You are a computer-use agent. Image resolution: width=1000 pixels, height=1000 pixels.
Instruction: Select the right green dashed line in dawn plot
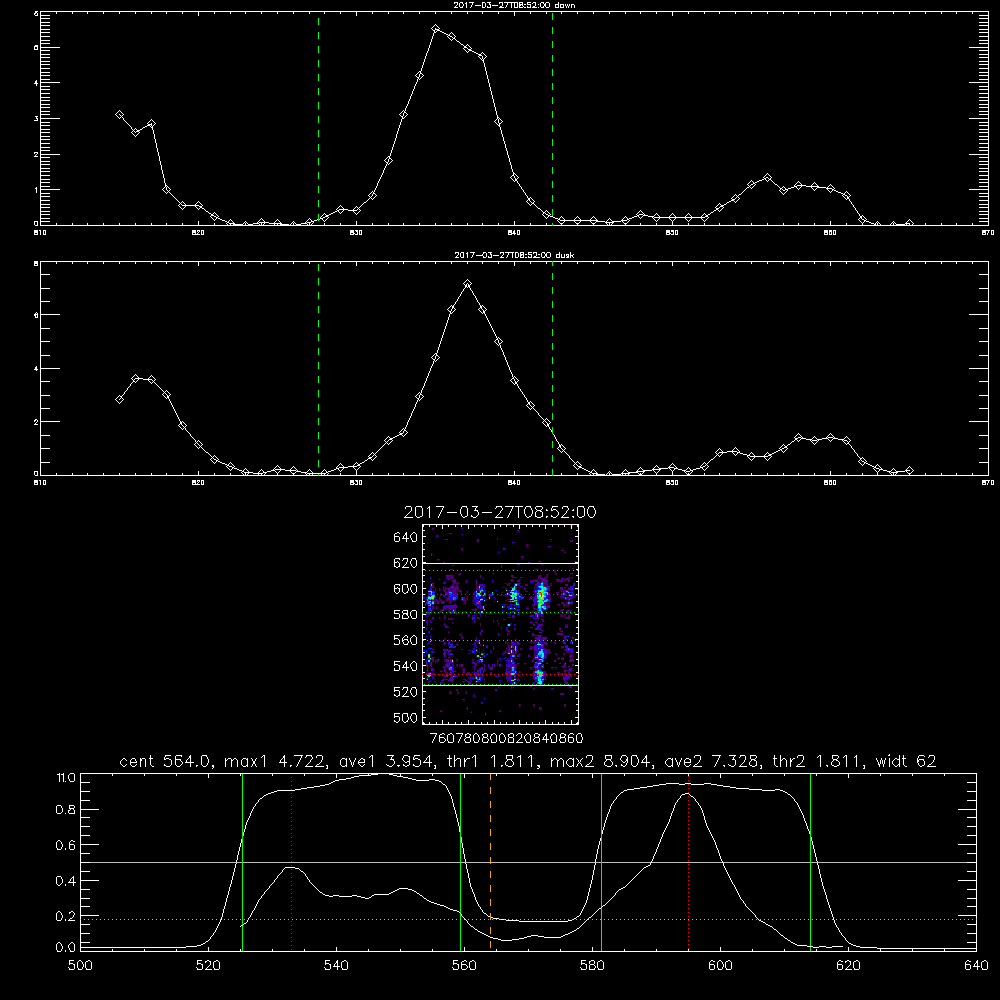pyautogui.click(x=552, y=118)
